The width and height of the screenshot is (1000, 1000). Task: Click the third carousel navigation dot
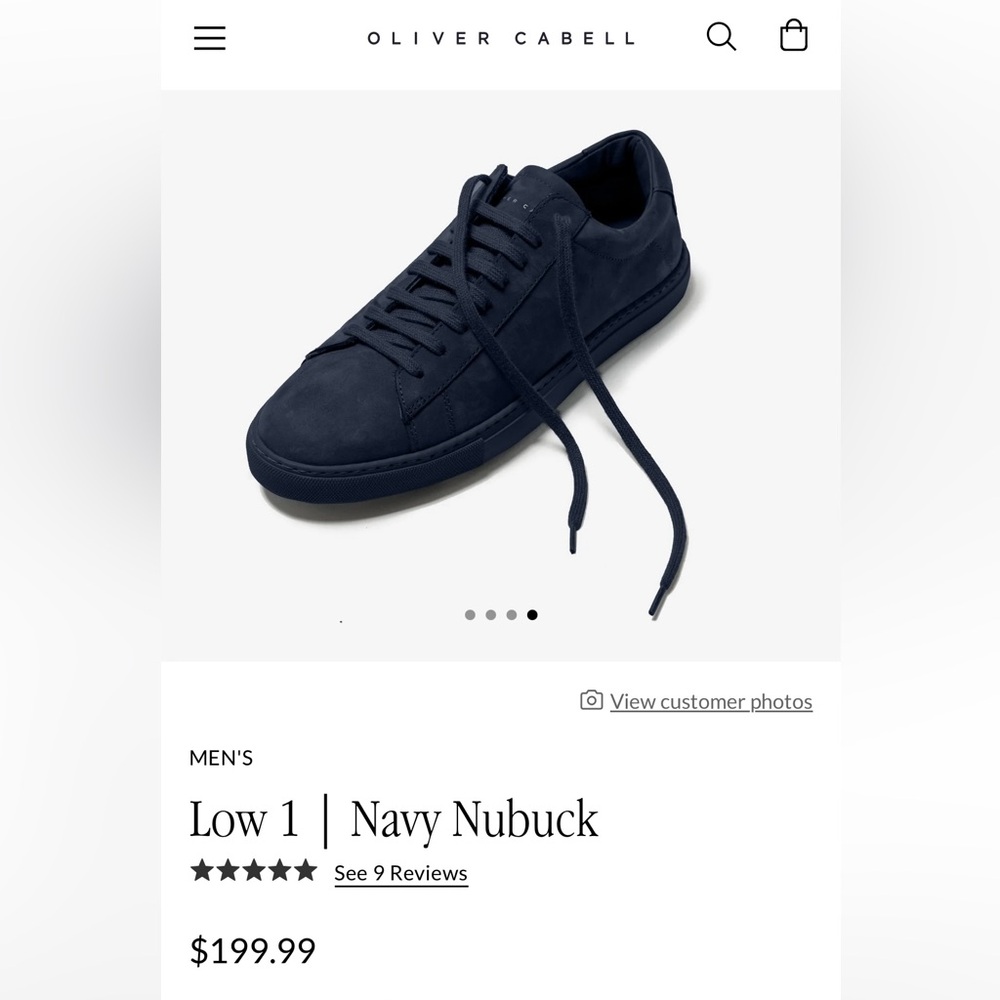tap(512, 614)
